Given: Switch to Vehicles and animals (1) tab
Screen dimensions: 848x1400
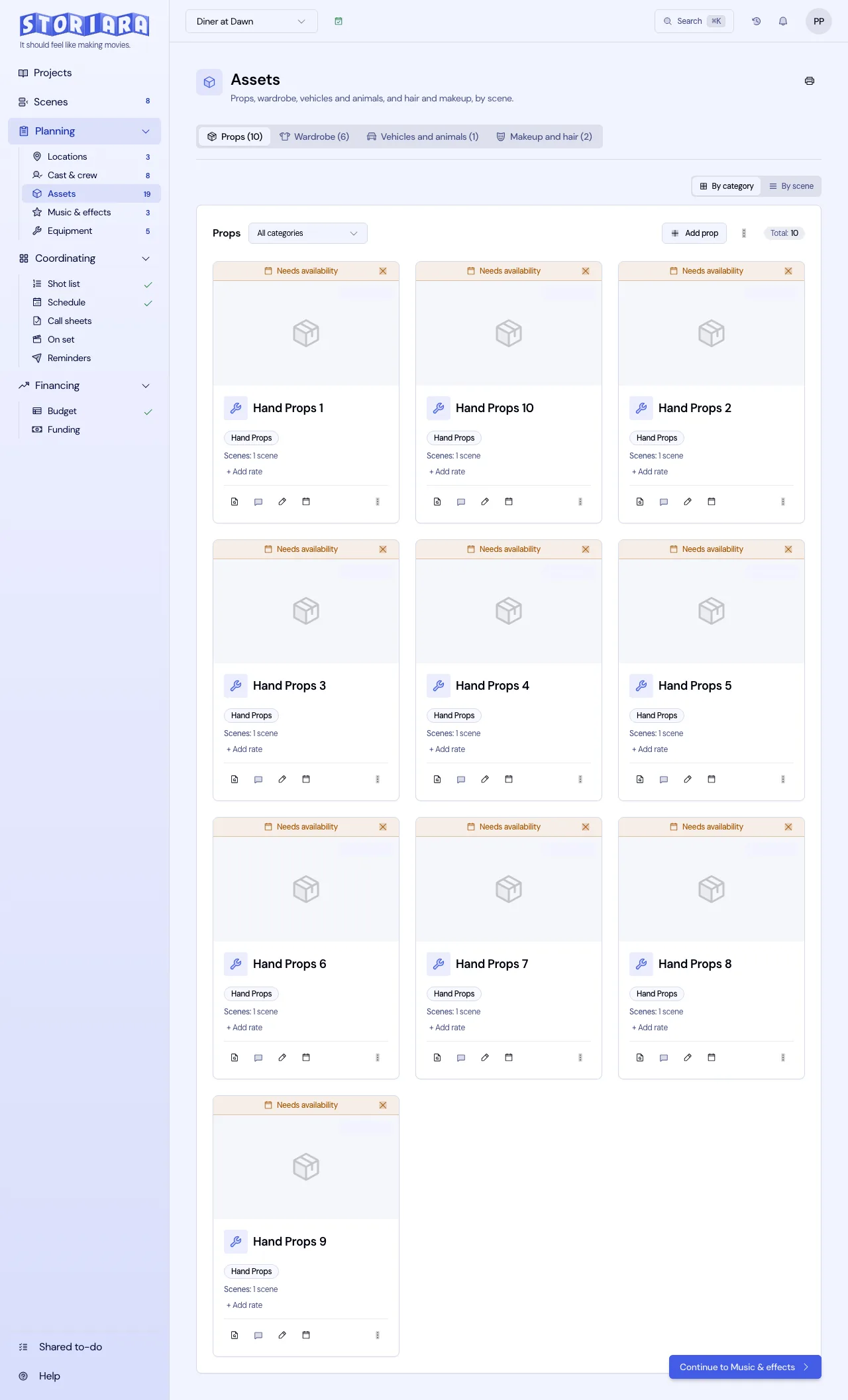Looking at the screenshot, I should pyautogui.click(x=423, y=136).
